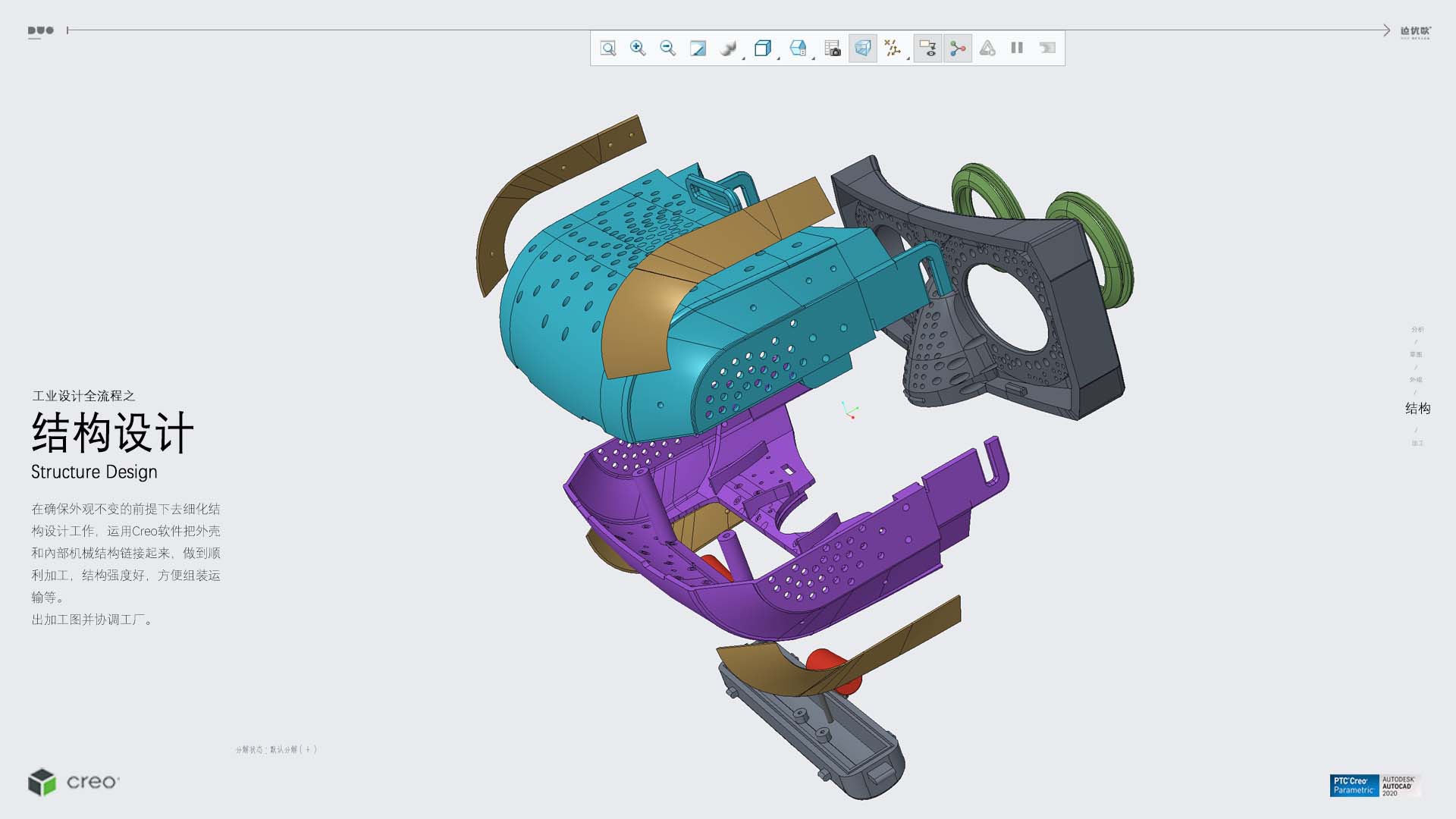Go to the 分析 section tab
Viewport: 1456px width, 819px height.
tap(1417, 329)
